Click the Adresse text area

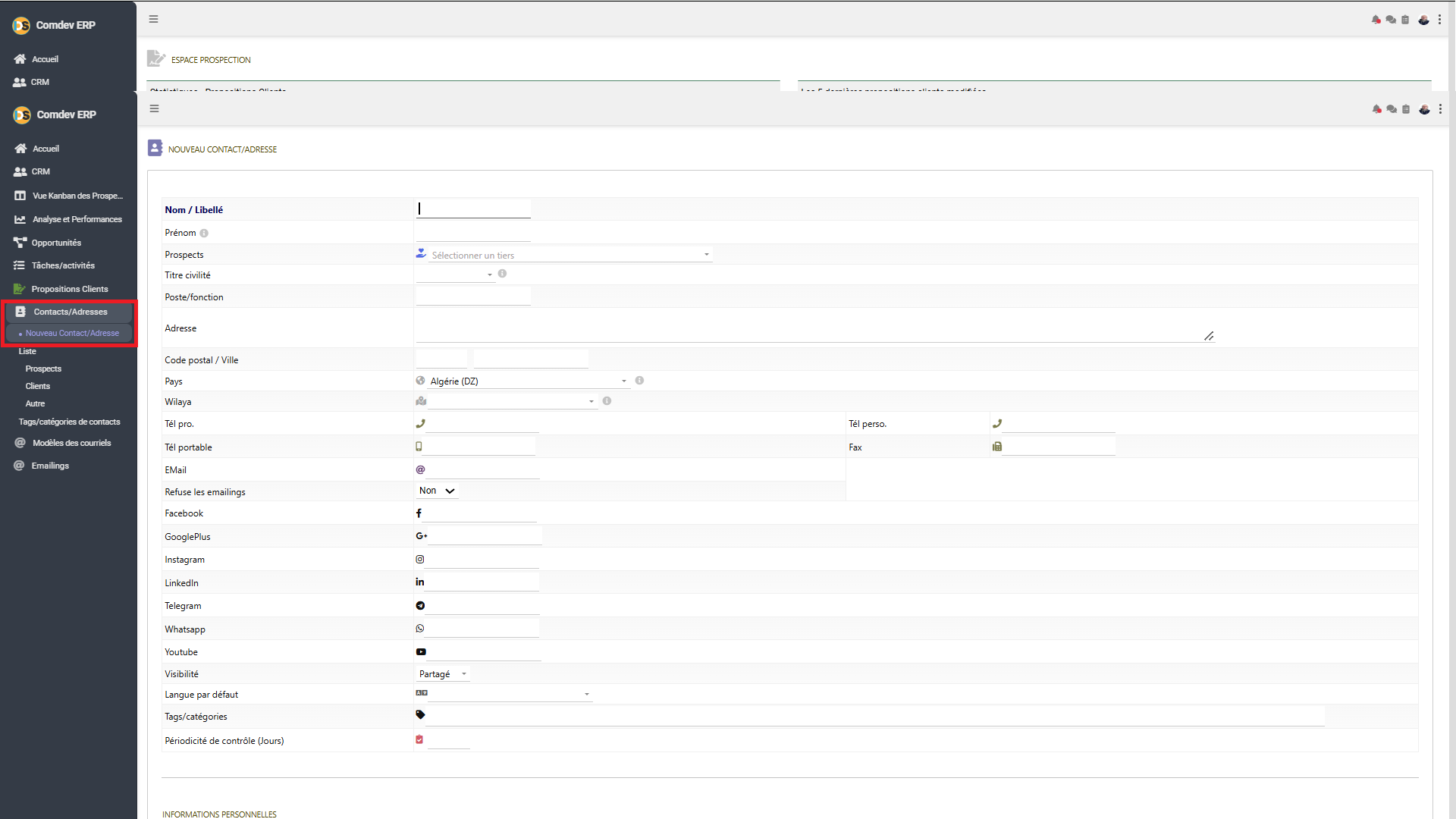pos(815,328)
